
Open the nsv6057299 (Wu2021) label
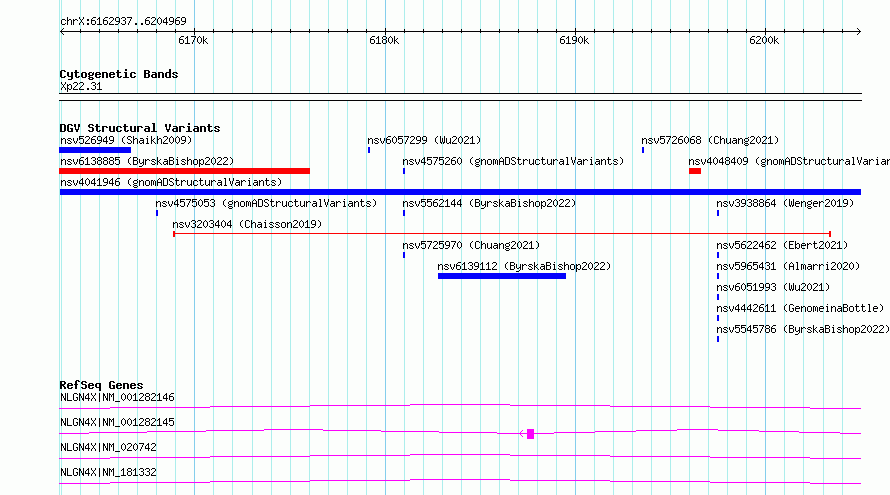(x=424, y=140)
